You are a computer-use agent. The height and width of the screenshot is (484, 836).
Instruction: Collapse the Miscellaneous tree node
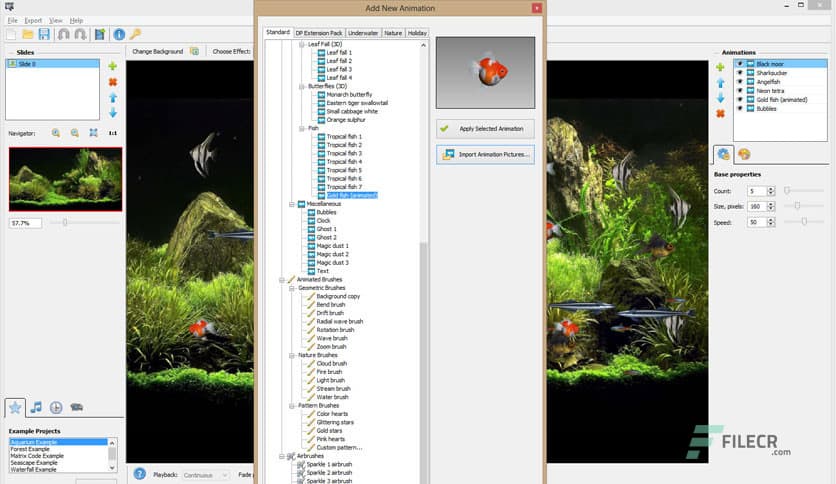coord(292,204)
